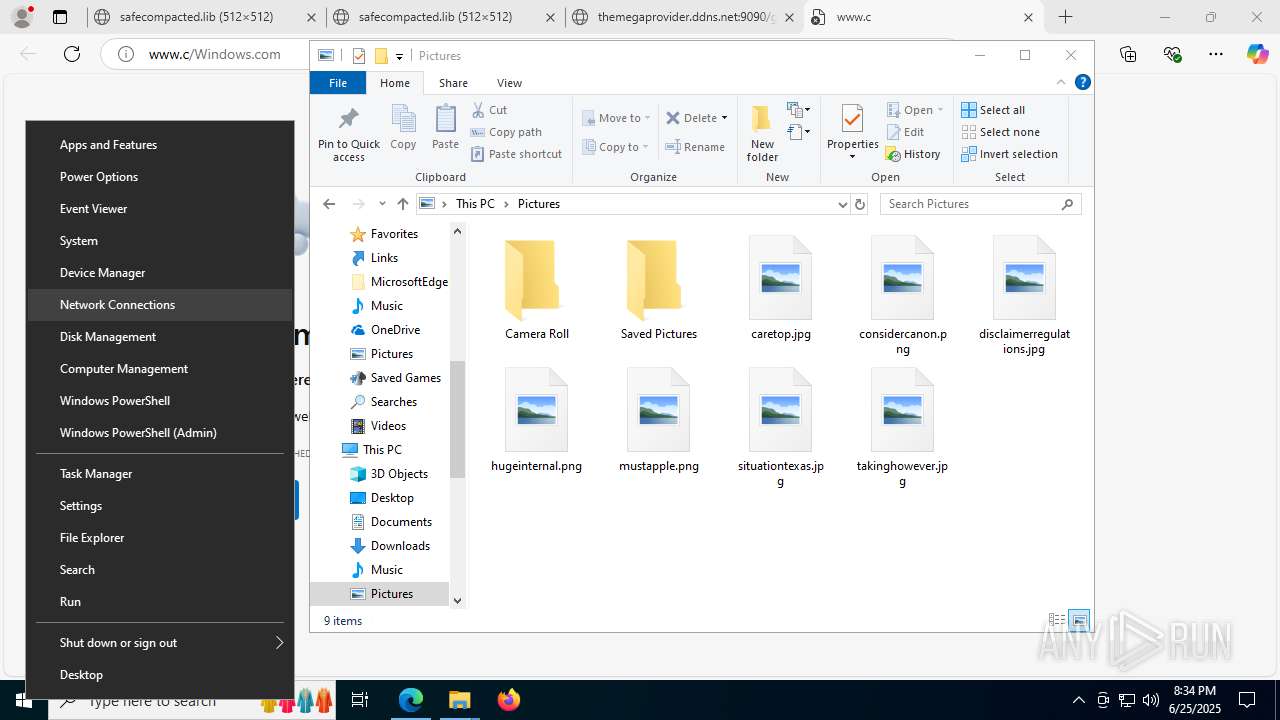Open a new Edge tab
1280x720 pixels.
(1066, 17)
